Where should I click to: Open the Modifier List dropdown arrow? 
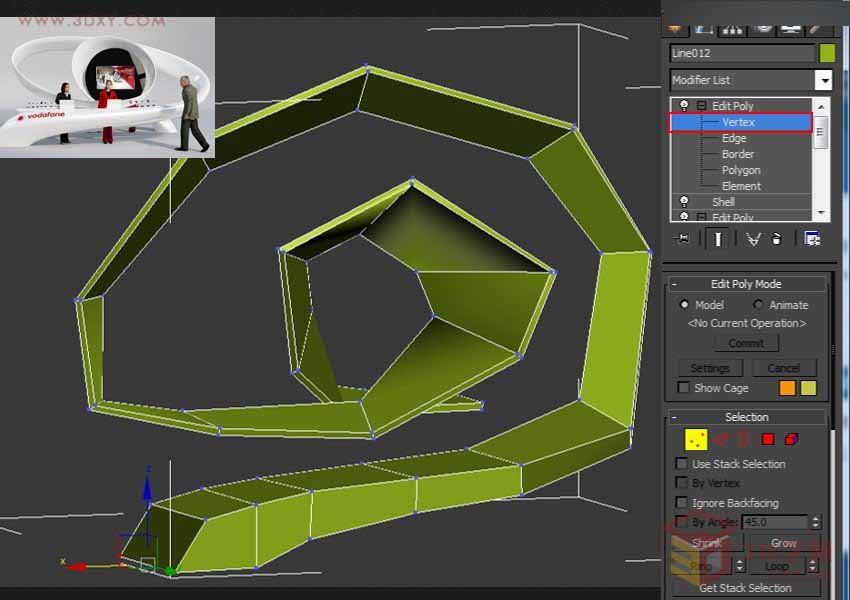pyautogui.click(x=823, y=80)
